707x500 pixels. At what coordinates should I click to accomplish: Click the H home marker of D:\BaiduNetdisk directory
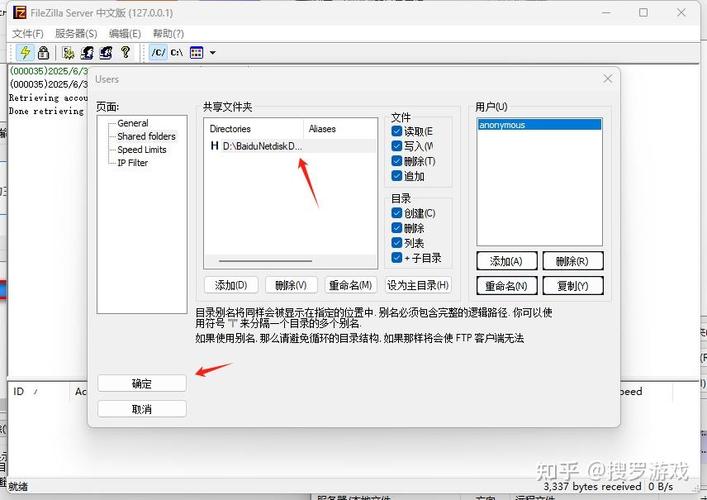point(215,146)
